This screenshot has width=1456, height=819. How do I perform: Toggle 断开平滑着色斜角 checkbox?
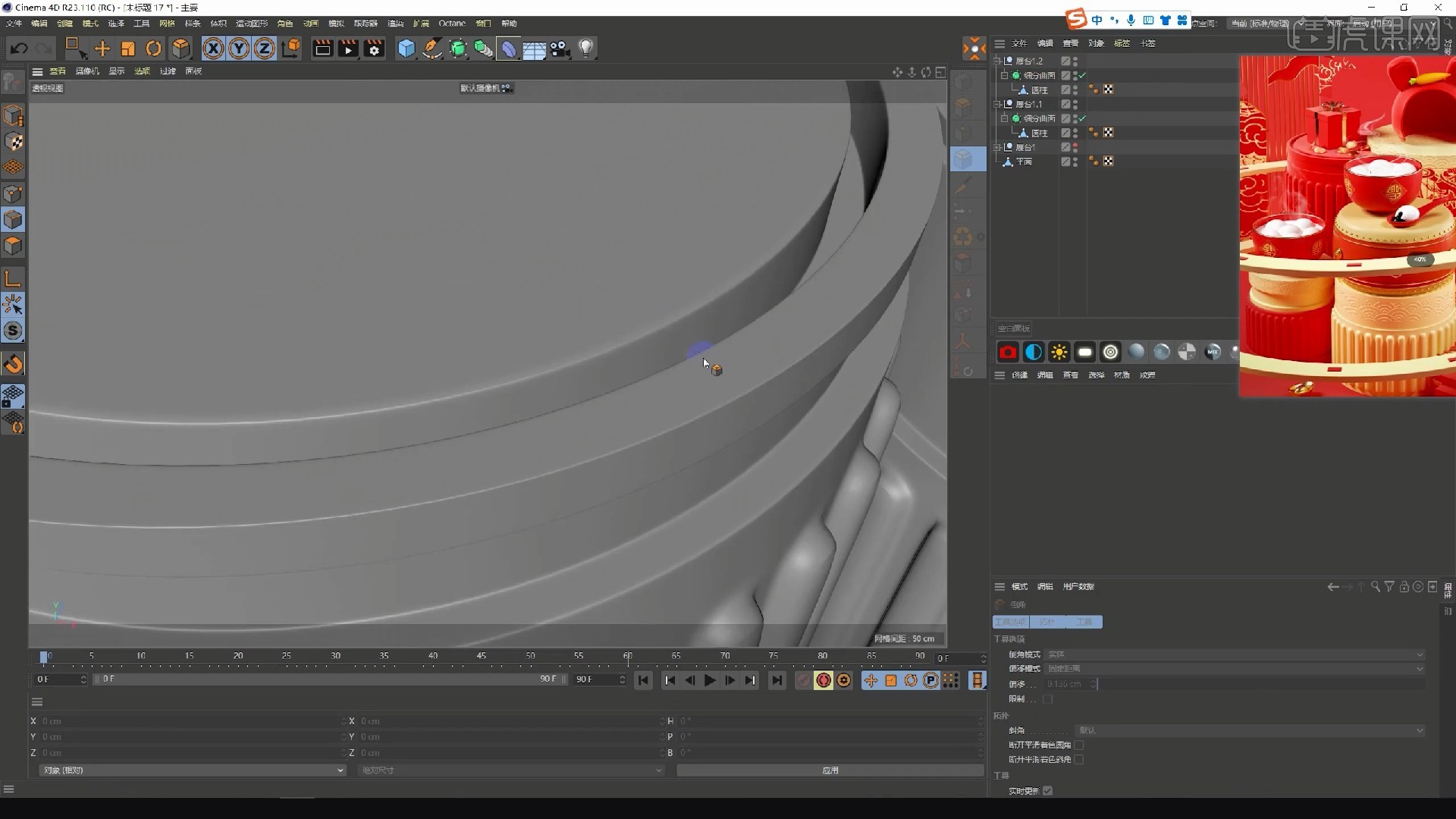tap(1079, 760)
